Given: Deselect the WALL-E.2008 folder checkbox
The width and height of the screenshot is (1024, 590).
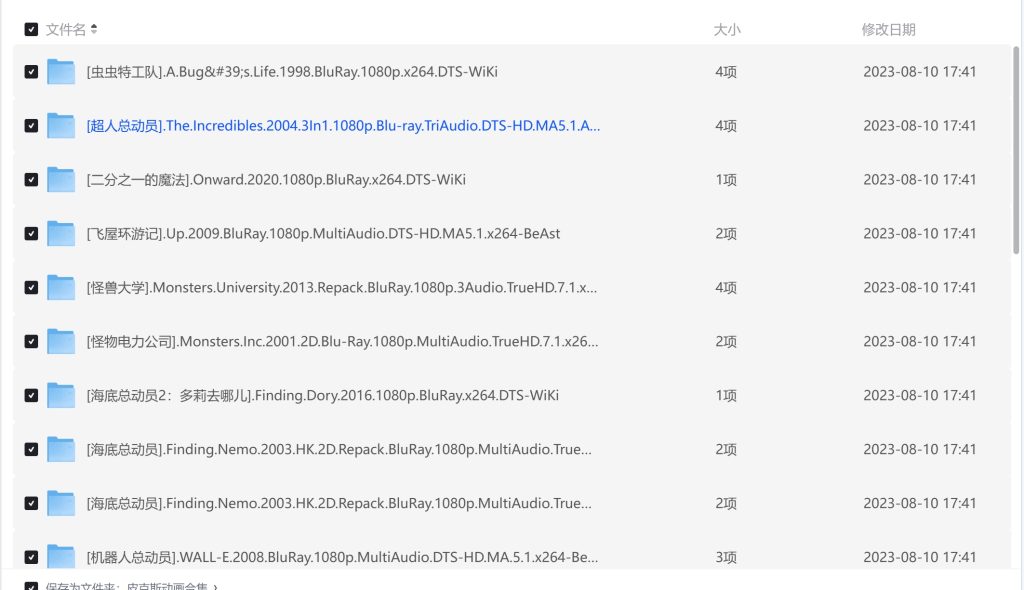Looking at the screenshot, I should click(x=31, y=557).
